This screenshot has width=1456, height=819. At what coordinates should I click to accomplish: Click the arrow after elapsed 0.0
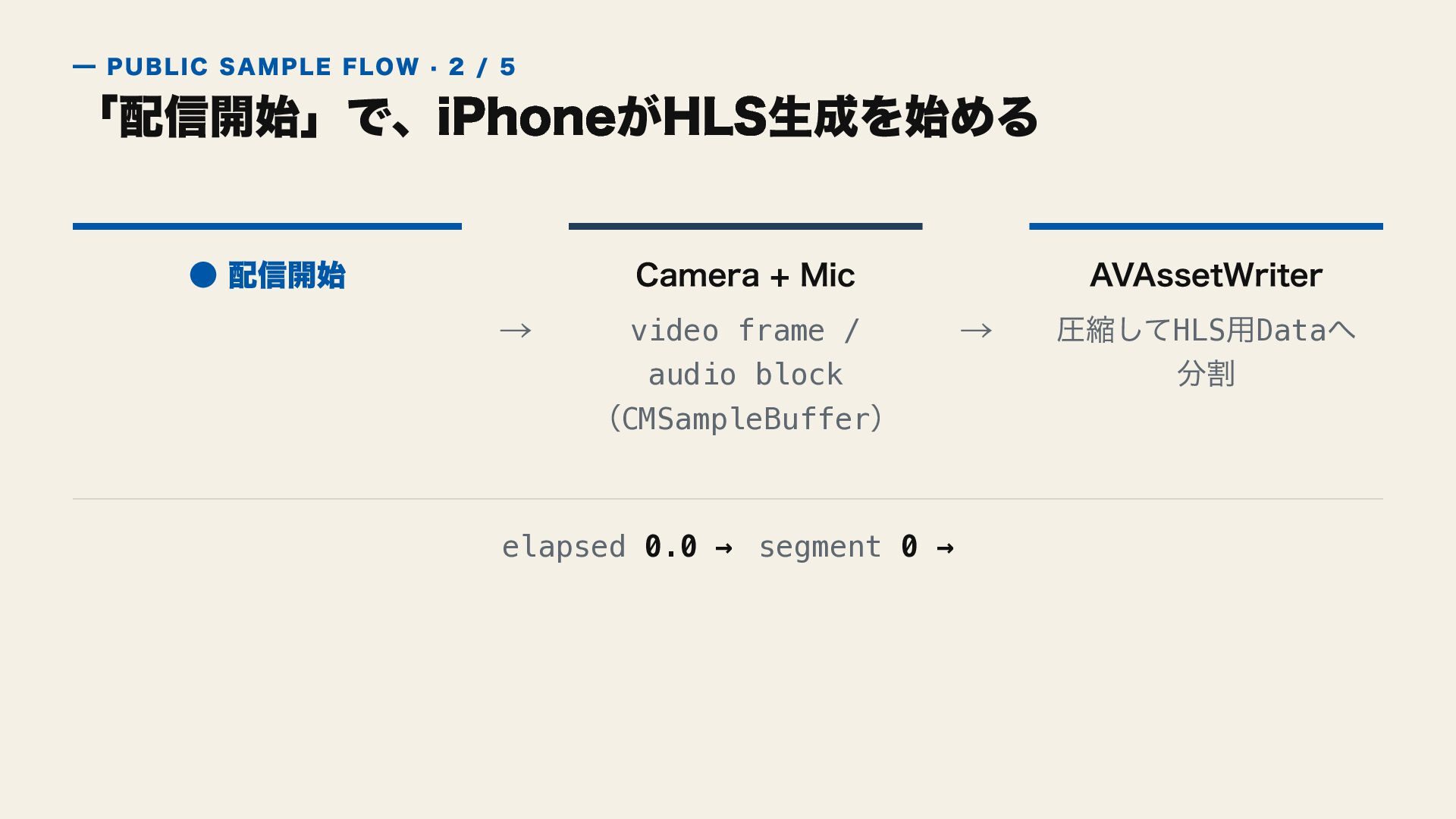coord(724,548)
